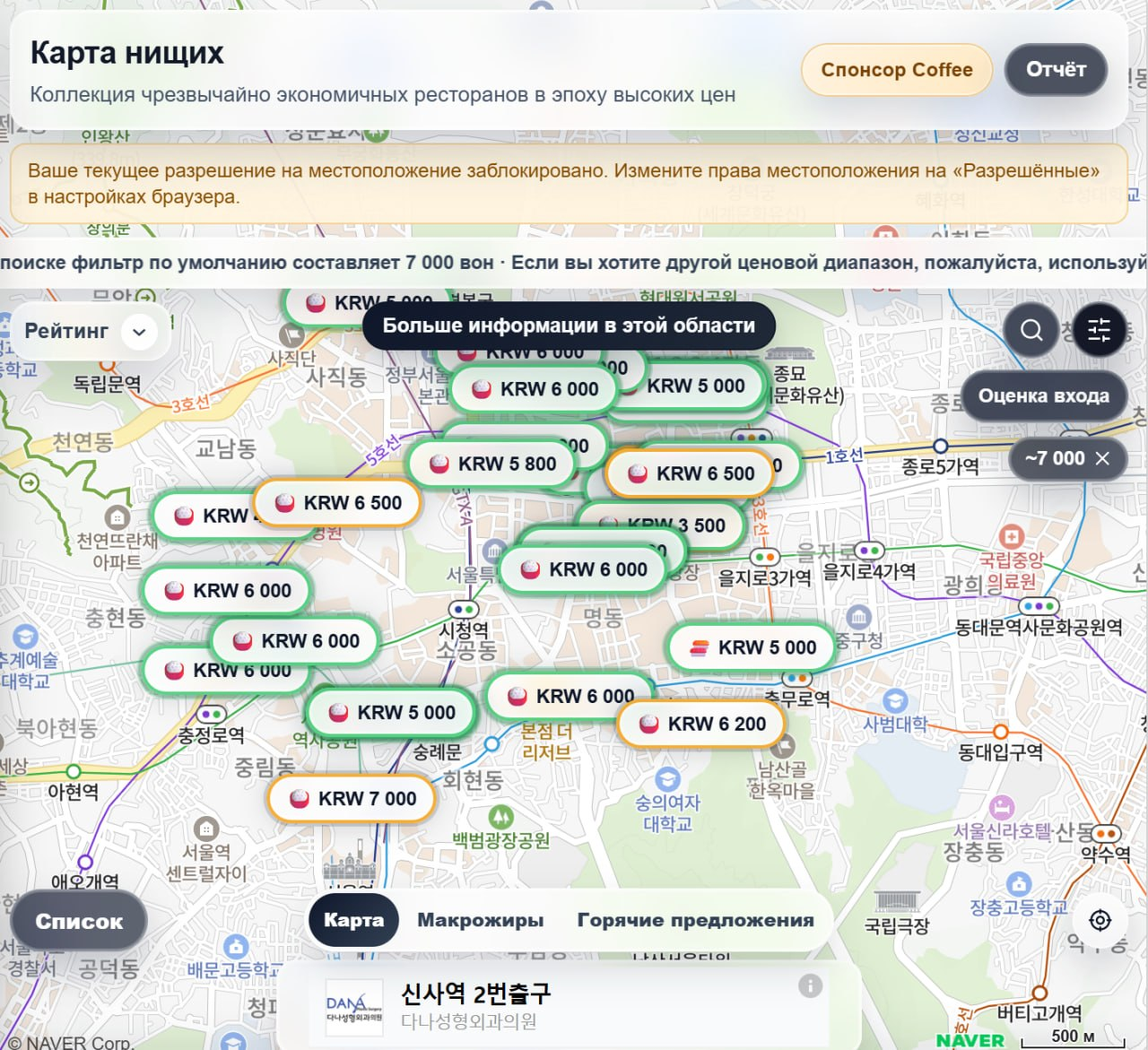The image size is (1148, 1050).
Task: Select the Карта tab
Action: coord(353,921)
